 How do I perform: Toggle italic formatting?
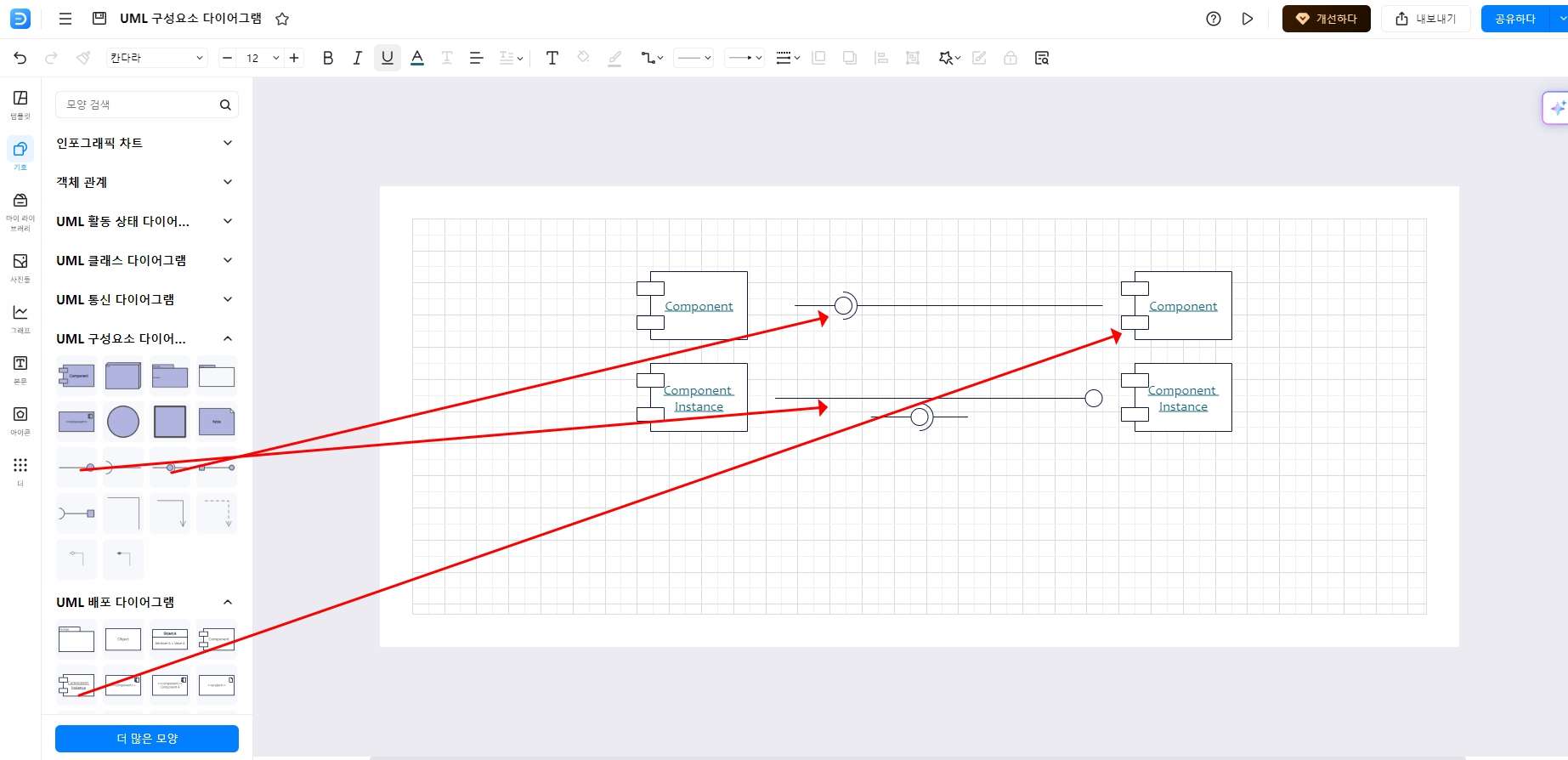coord(357,58)
